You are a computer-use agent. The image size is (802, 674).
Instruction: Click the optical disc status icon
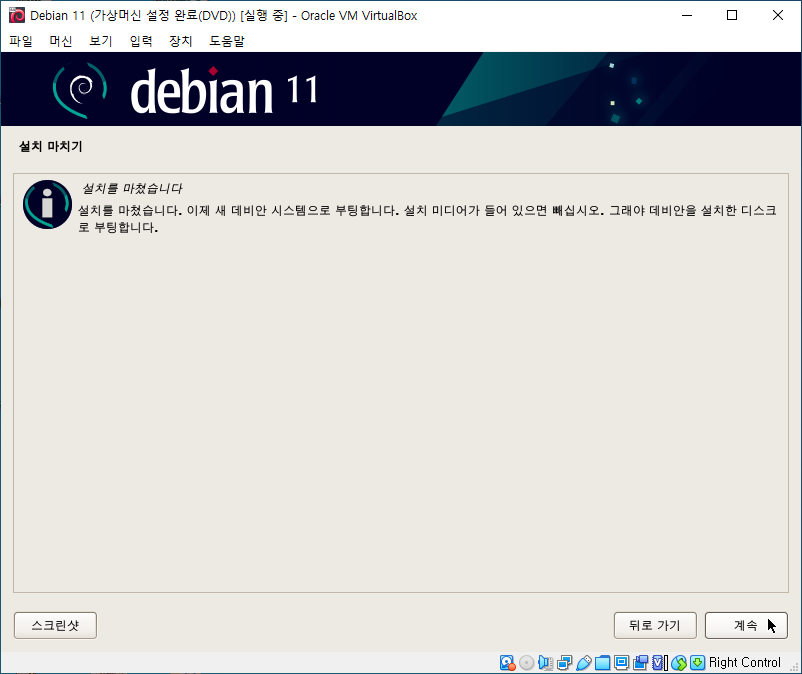coord(526,663)
